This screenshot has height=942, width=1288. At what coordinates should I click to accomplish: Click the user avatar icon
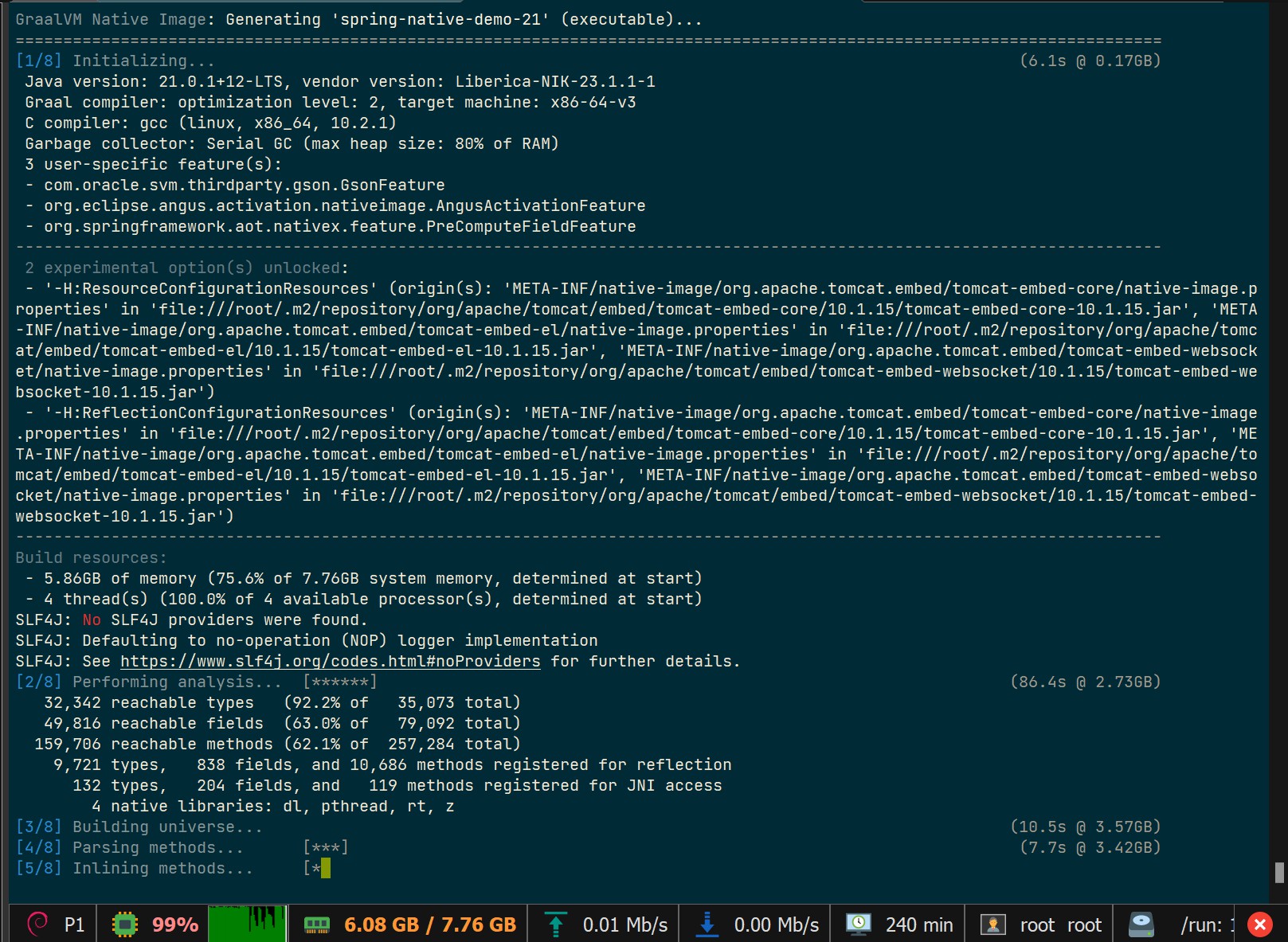point(992,924)
